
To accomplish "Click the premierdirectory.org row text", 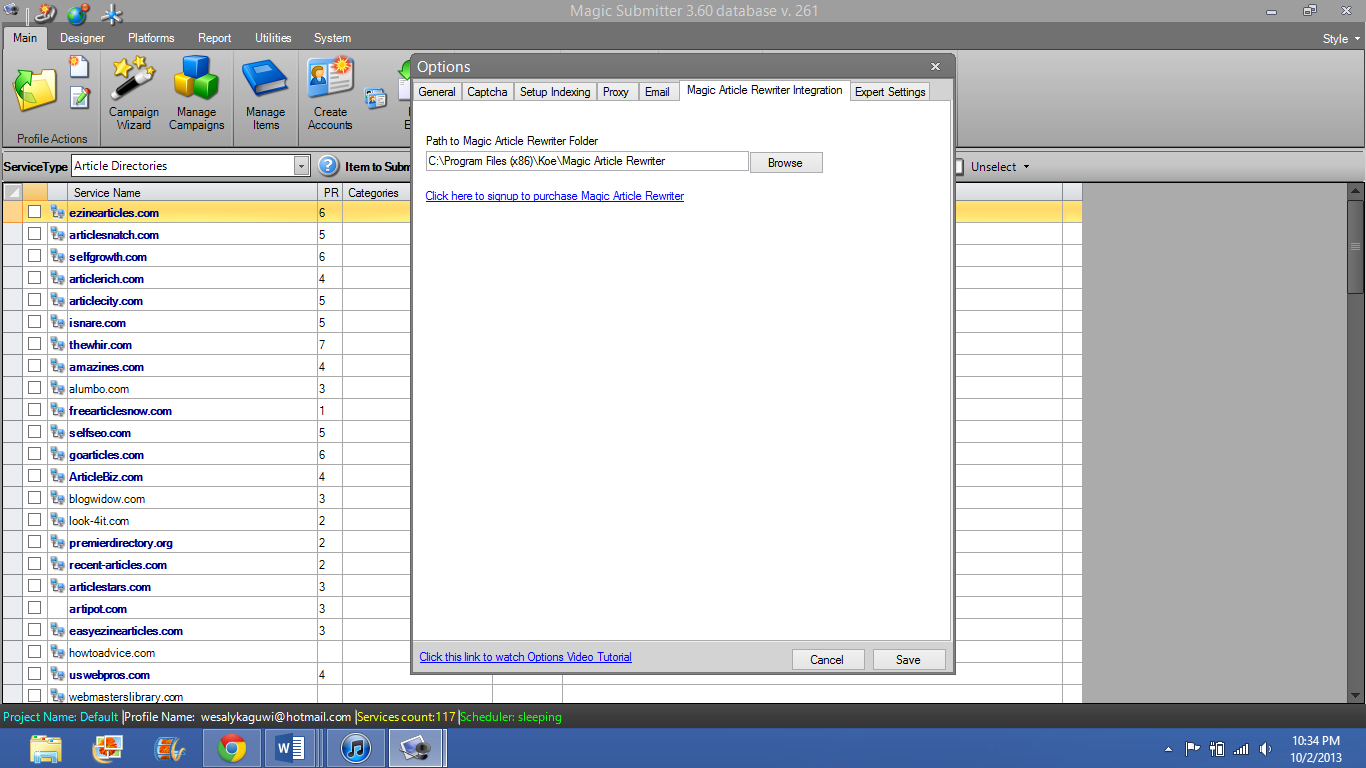I will click(x=121, y=543).
